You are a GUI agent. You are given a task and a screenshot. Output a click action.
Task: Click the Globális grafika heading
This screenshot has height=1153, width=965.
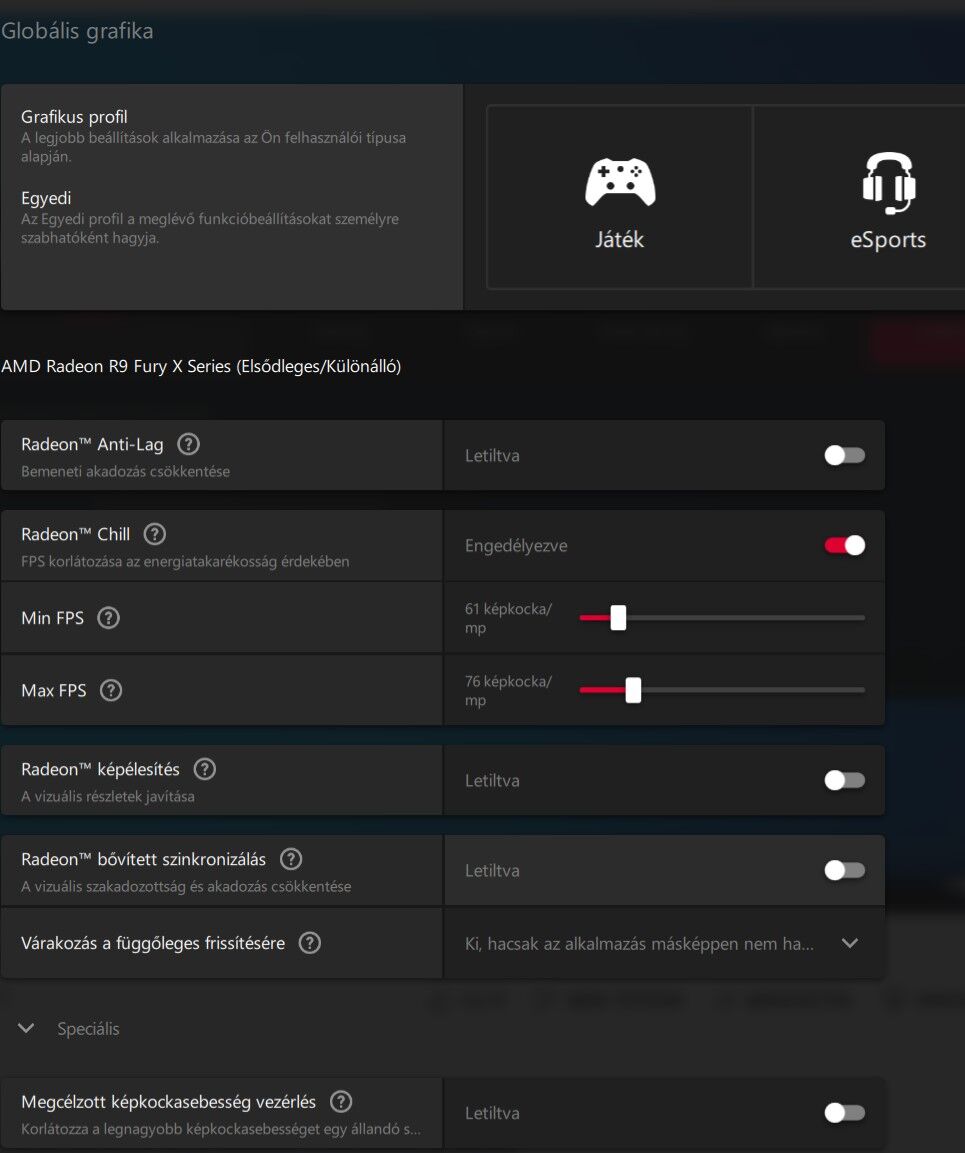tap(77, 31)
